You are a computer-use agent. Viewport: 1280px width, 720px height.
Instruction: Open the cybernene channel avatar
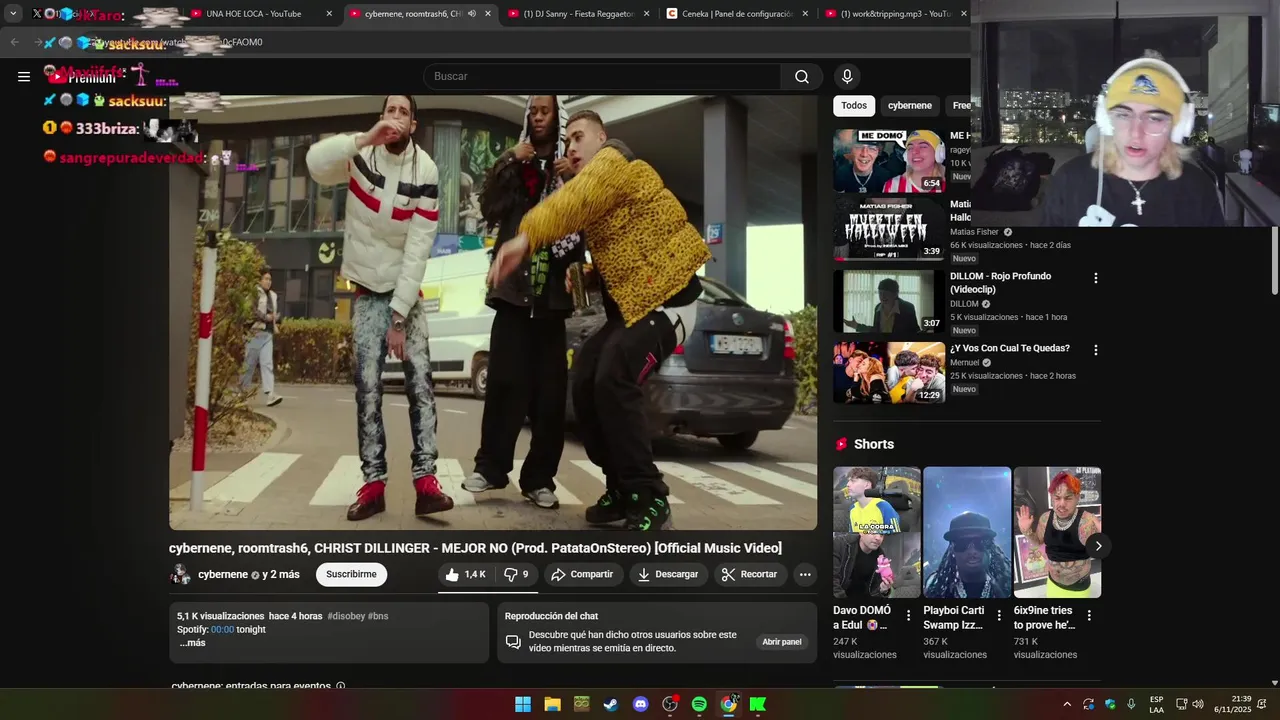tap(180, 574)
